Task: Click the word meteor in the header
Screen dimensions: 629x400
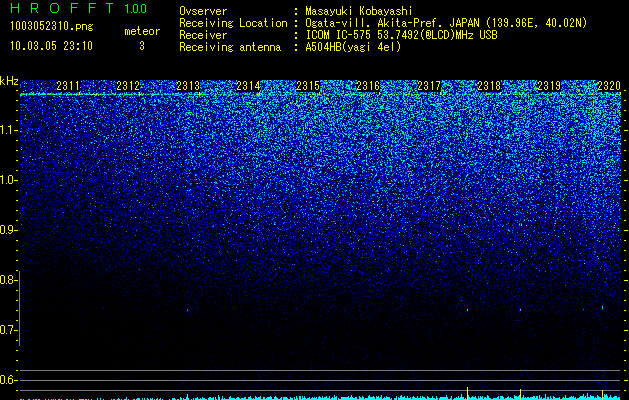Action: [142, 31]
